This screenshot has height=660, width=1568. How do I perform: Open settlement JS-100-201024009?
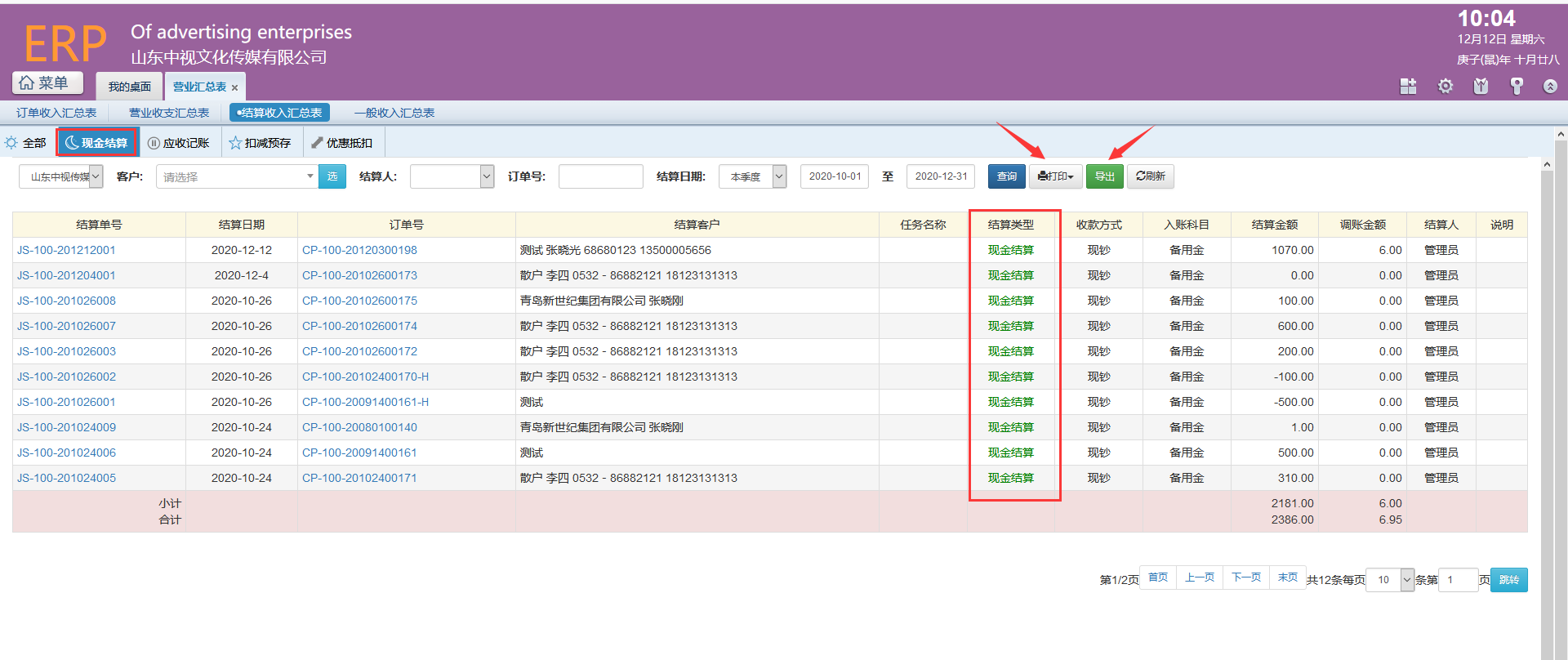[x=66, y=427]
